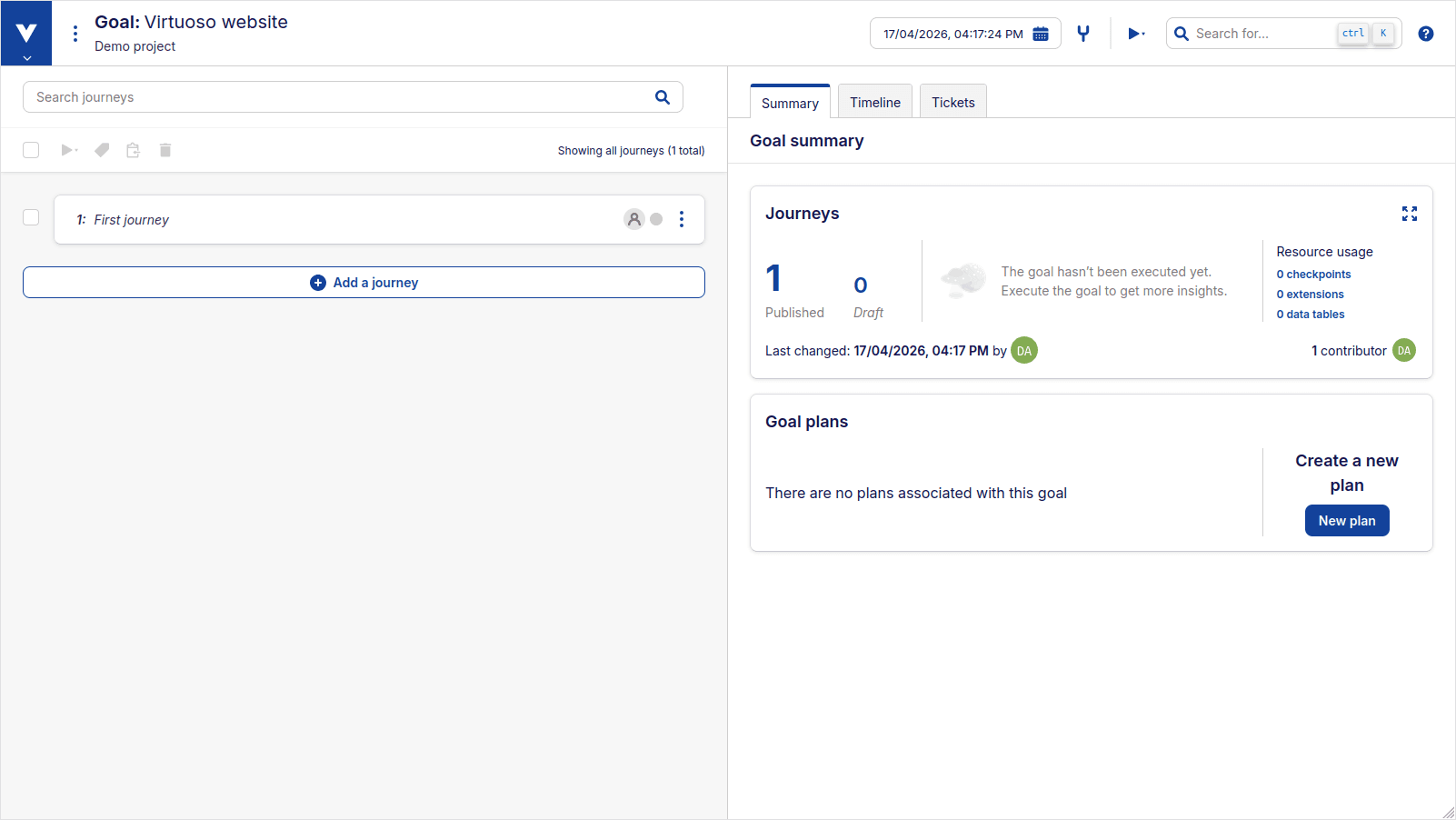1456x820 pixels.
Task: Open First journey three-dot options menu
Action: [x=682, y=219]
